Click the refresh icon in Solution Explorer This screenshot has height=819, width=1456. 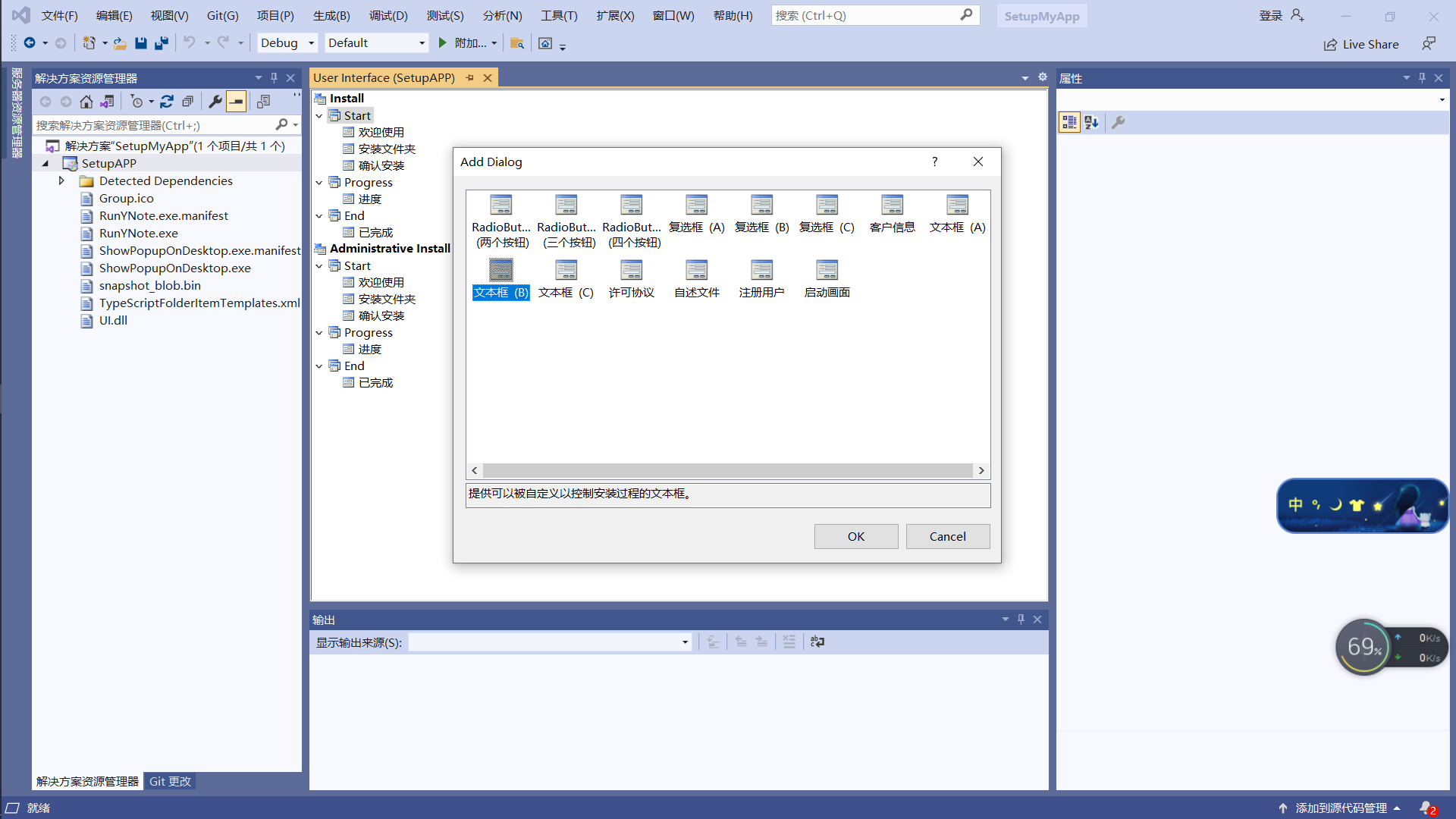pyautogui.click(x=167, y=102)
